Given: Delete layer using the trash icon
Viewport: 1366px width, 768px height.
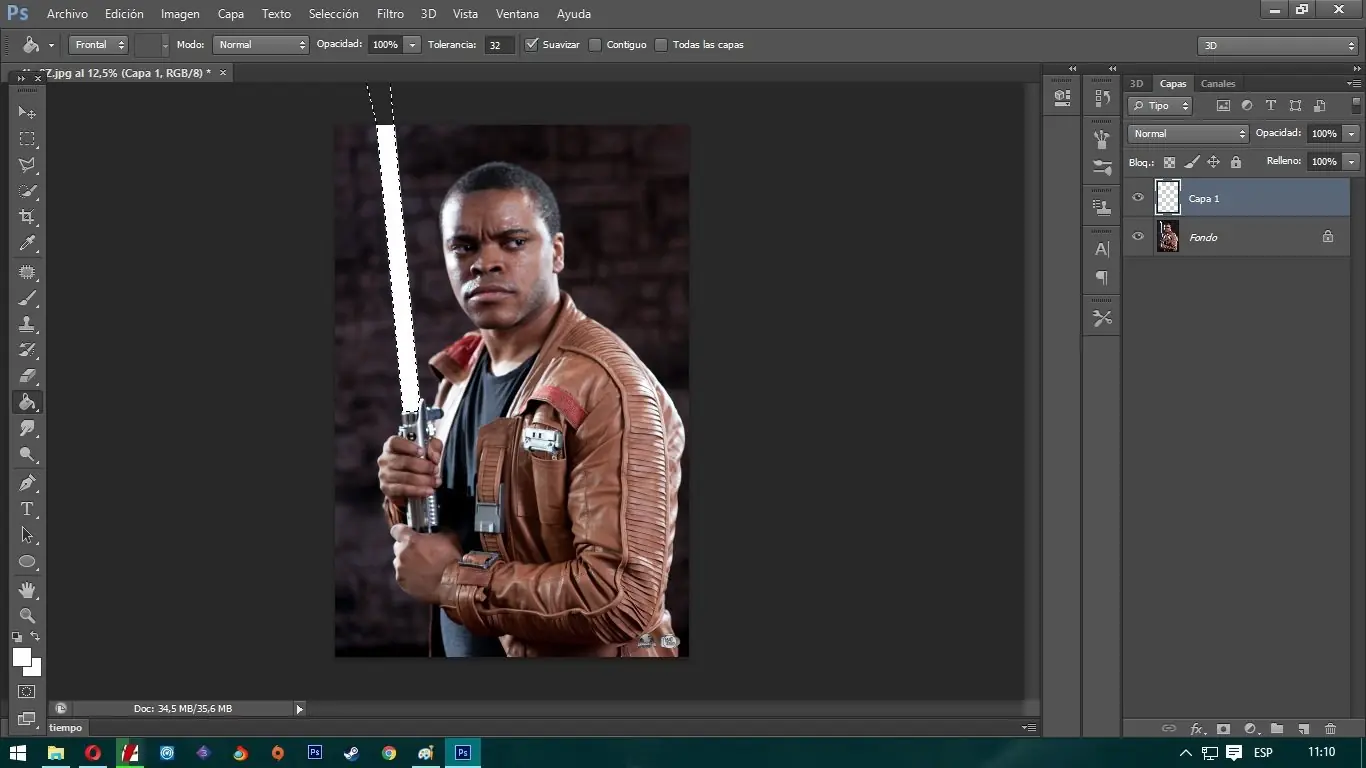Looking at the screenshot, I should (x=1330, y=729).
